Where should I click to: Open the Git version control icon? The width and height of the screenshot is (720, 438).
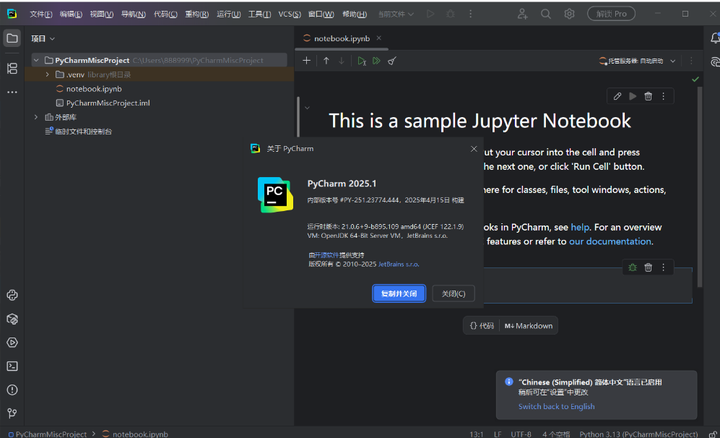[x=12, y=413]
